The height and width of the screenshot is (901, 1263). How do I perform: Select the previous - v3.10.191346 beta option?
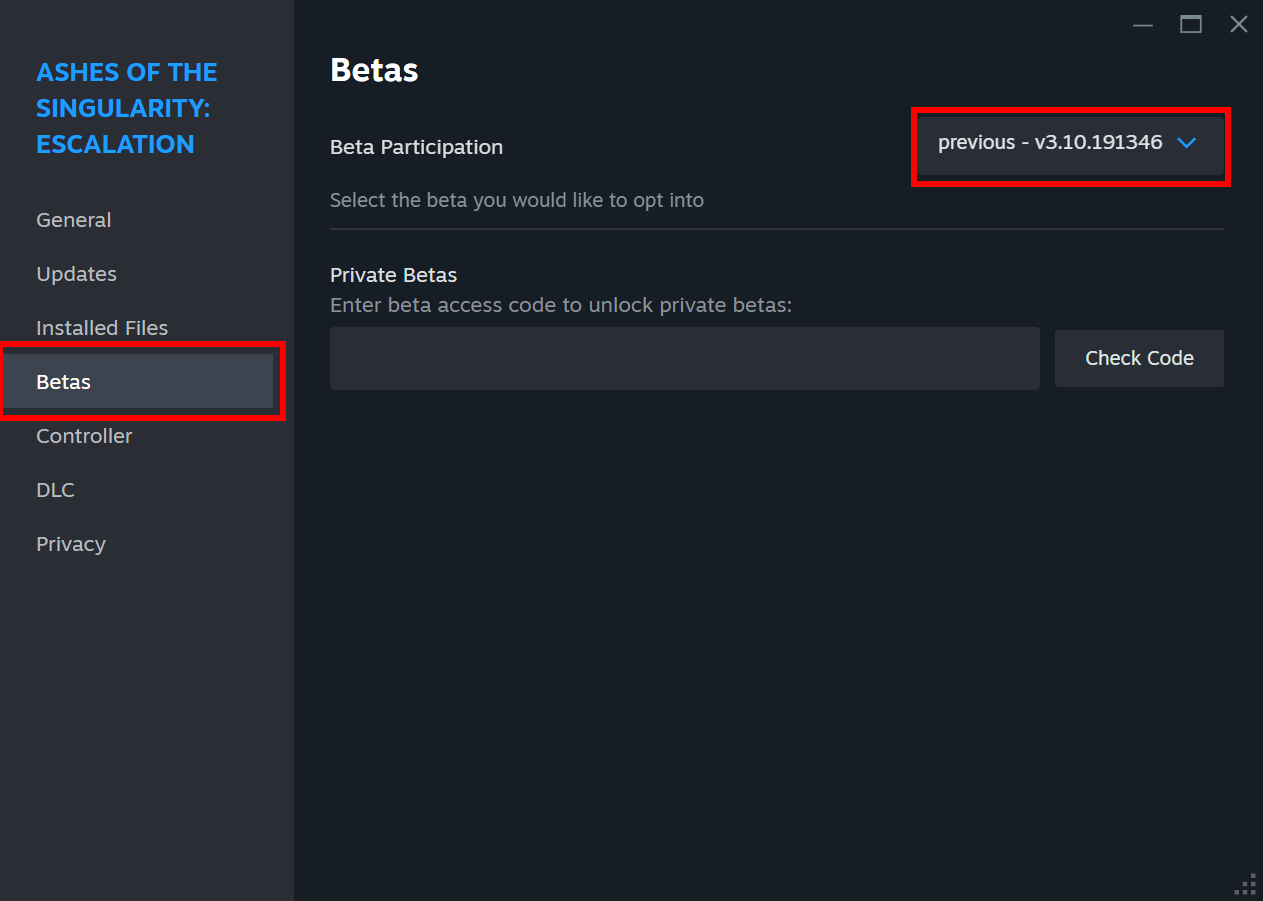(1050, 143)
